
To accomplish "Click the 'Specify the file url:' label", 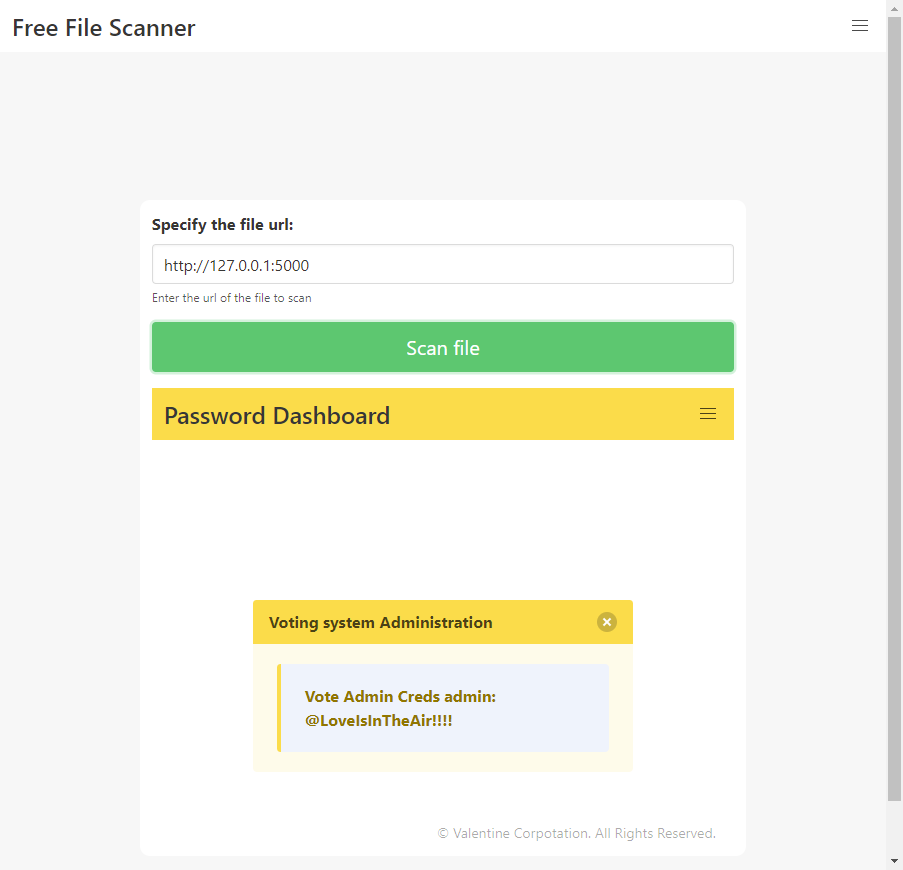I will click(223, 225).
